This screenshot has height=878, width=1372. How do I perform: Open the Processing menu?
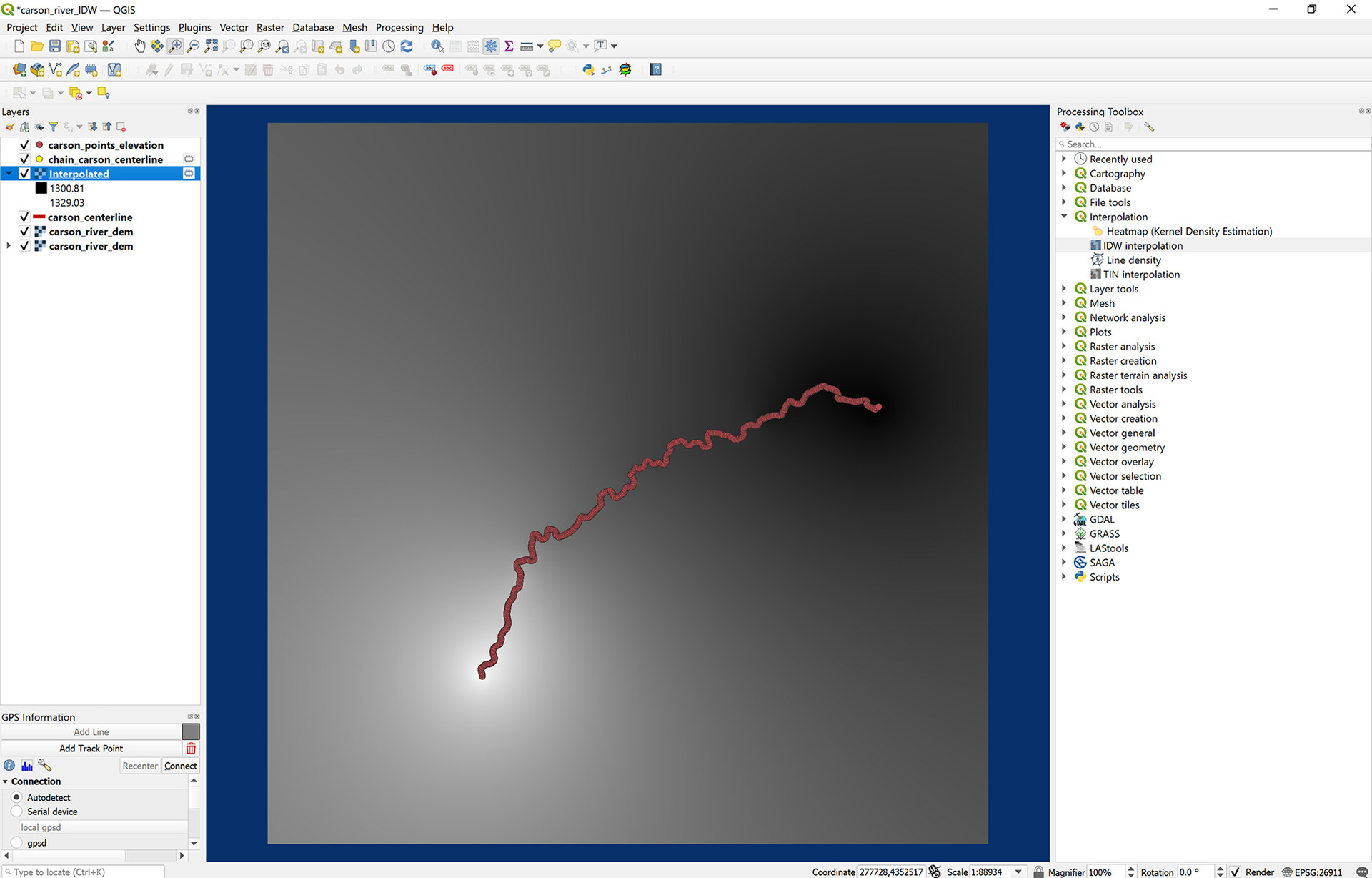tap(399, 27)
